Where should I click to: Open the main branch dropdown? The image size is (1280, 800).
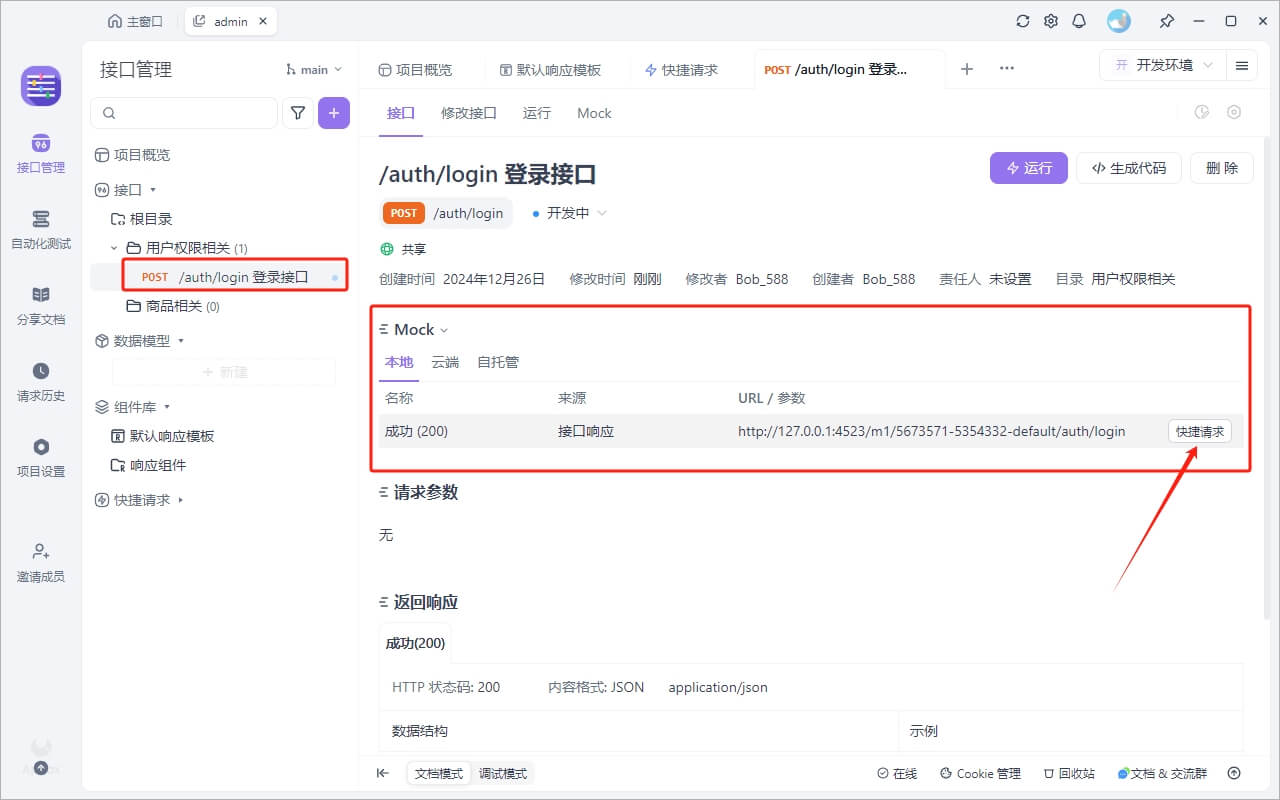(x=314, y=69)
